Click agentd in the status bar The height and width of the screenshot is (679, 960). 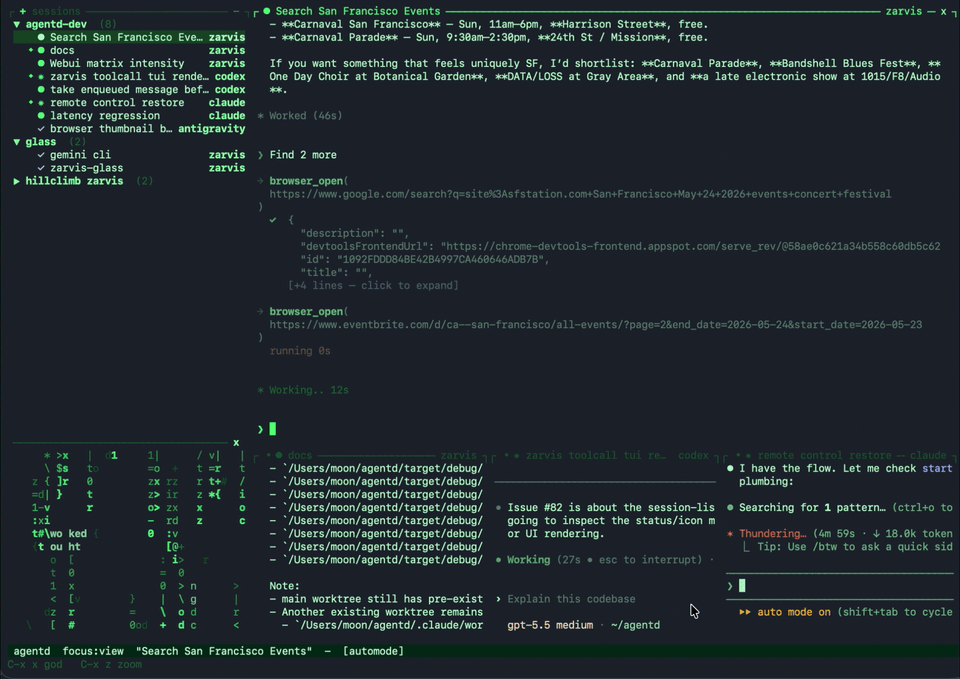tap(32, 651)
